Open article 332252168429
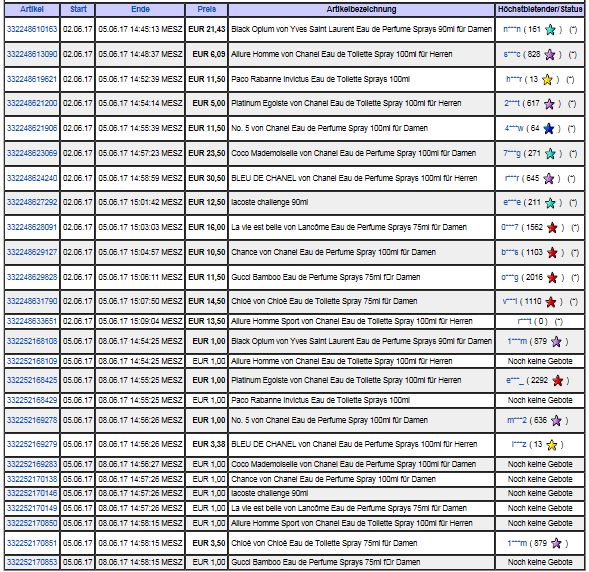589x572 pixels. point(32,400)
